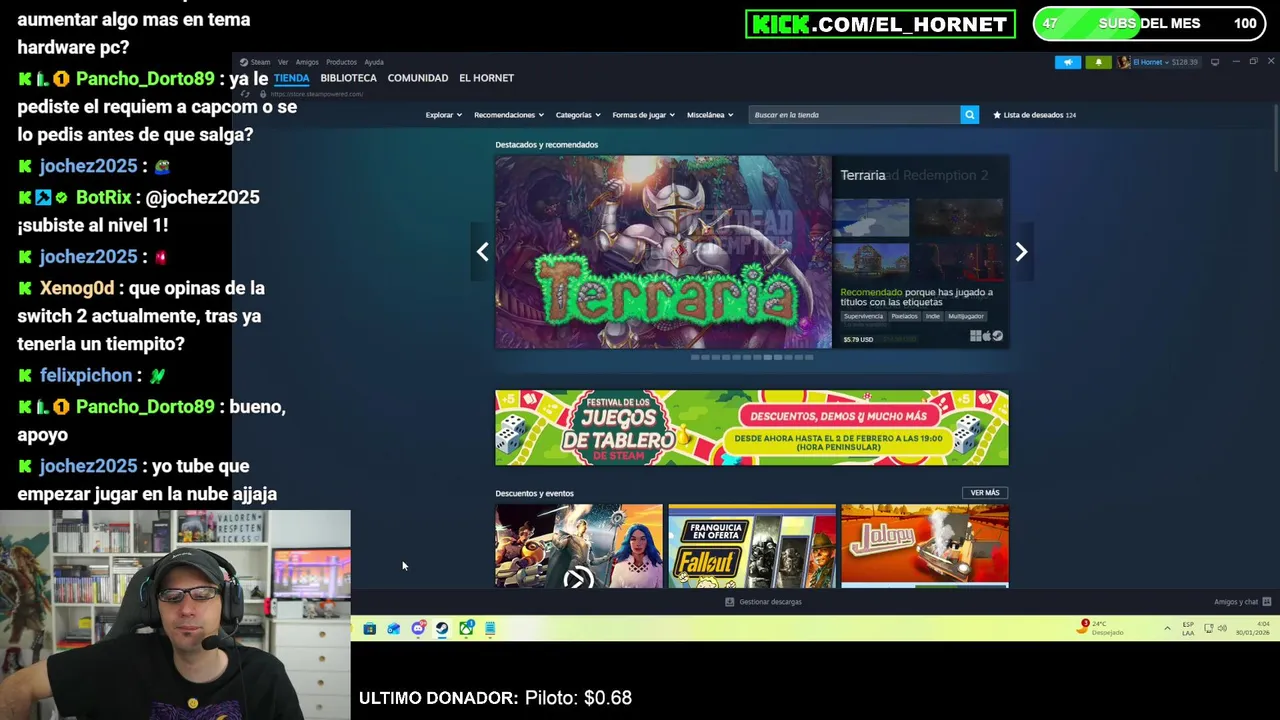Screen dimensions: 1280x720
Task: Open the Steam announcements megaphone icon
Action: pyautogui.click(x=1067, y=62)
